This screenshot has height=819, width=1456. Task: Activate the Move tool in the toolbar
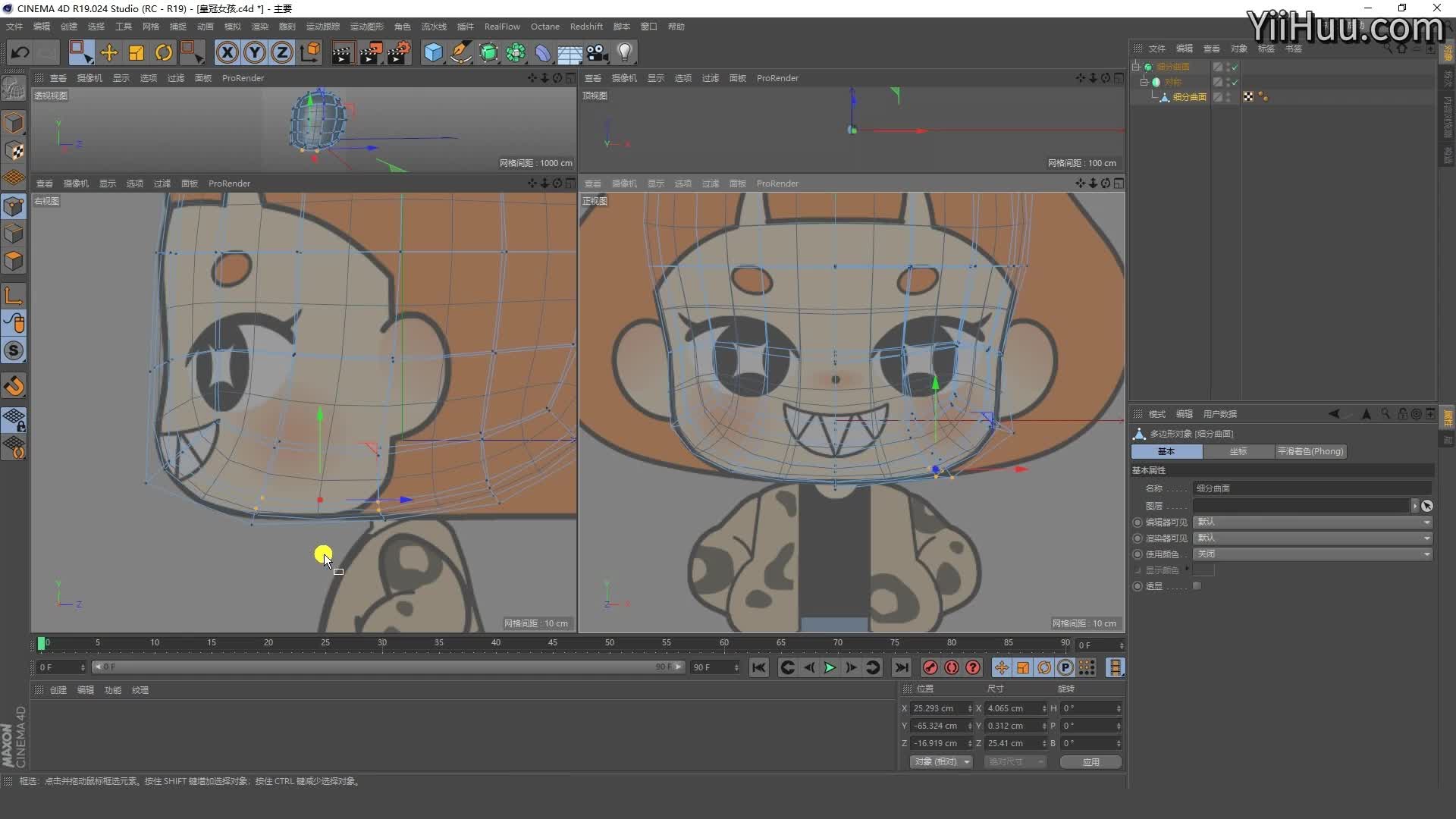coord(109,52)
